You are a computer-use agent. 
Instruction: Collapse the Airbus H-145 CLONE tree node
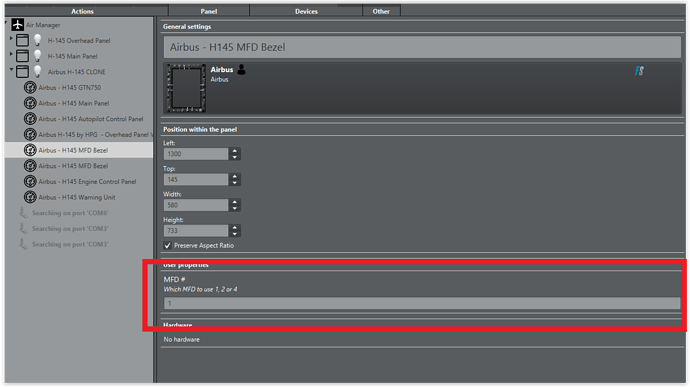pyautogui.click(x=11, y=70)
